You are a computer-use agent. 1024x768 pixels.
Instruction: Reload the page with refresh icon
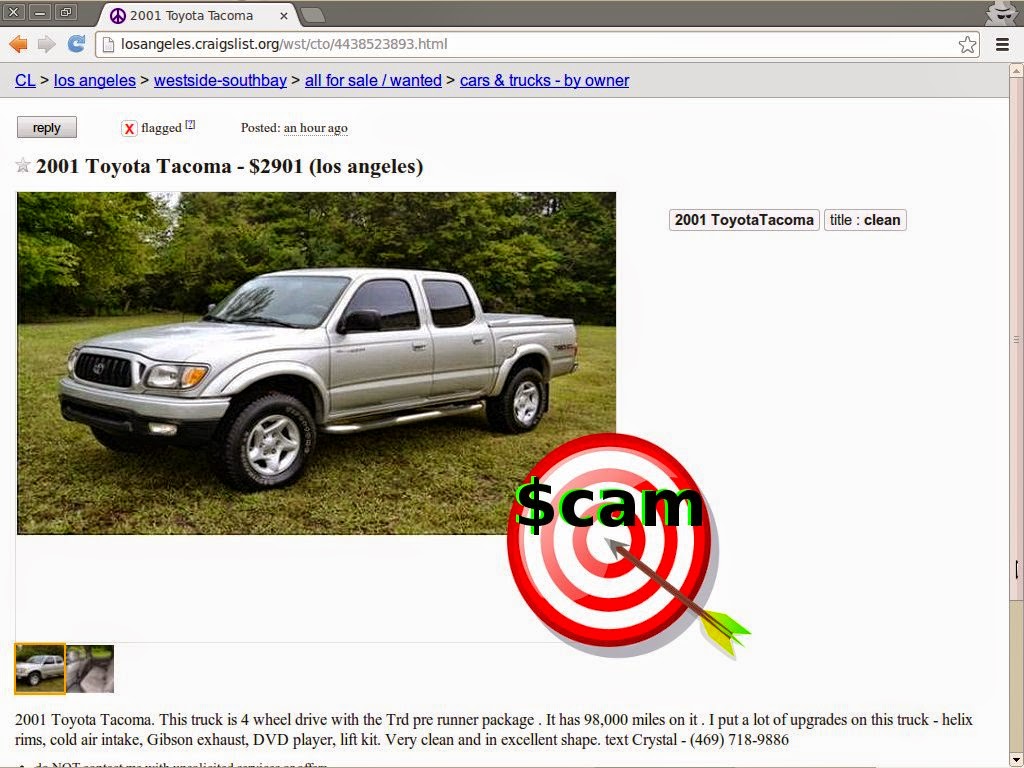point(76,44)
